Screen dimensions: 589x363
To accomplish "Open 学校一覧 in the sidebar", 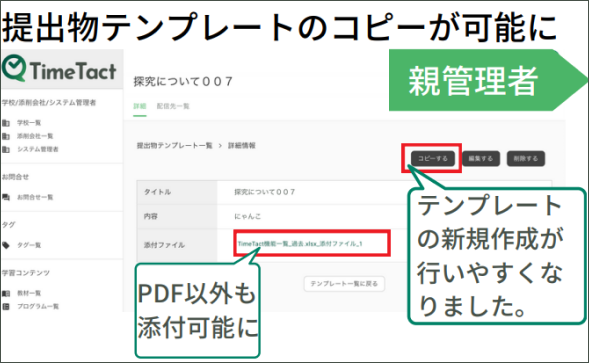I will (x=29, y=123).
